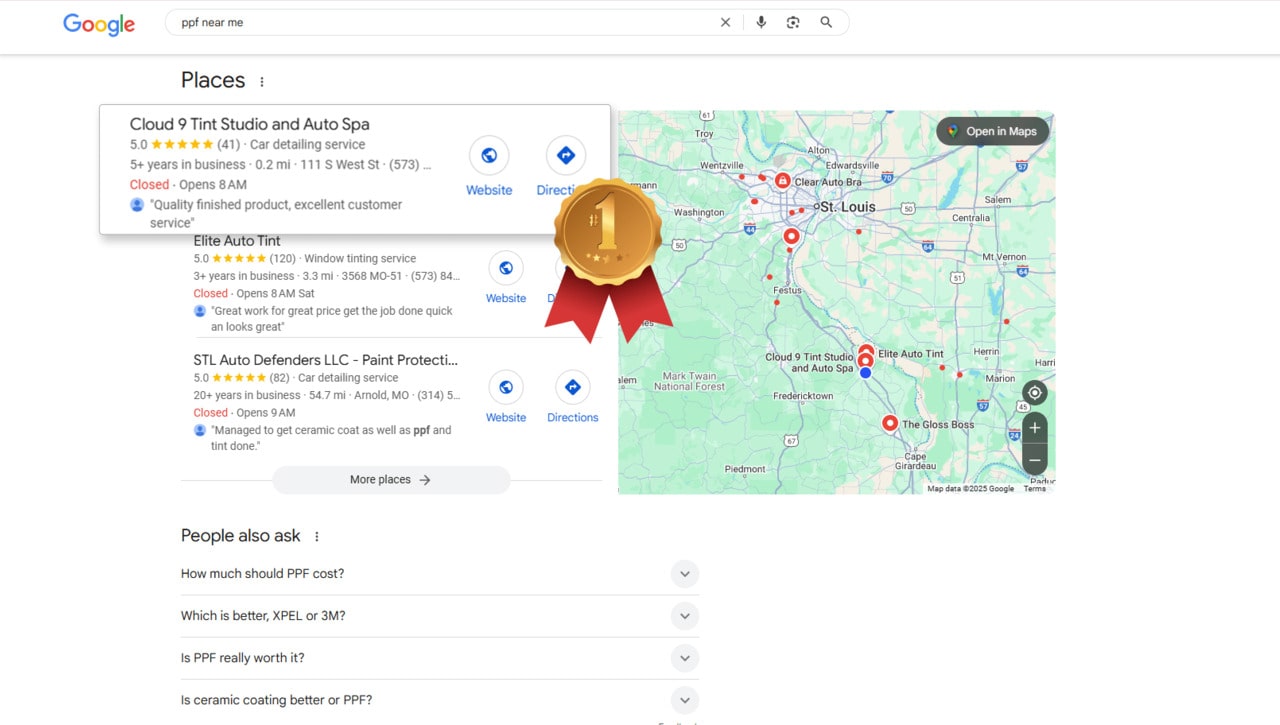Viewport: 1280px width, 725px height.
Task: Click STL Auto Defenders review about ppf
Action: click(x=331, y=438)
